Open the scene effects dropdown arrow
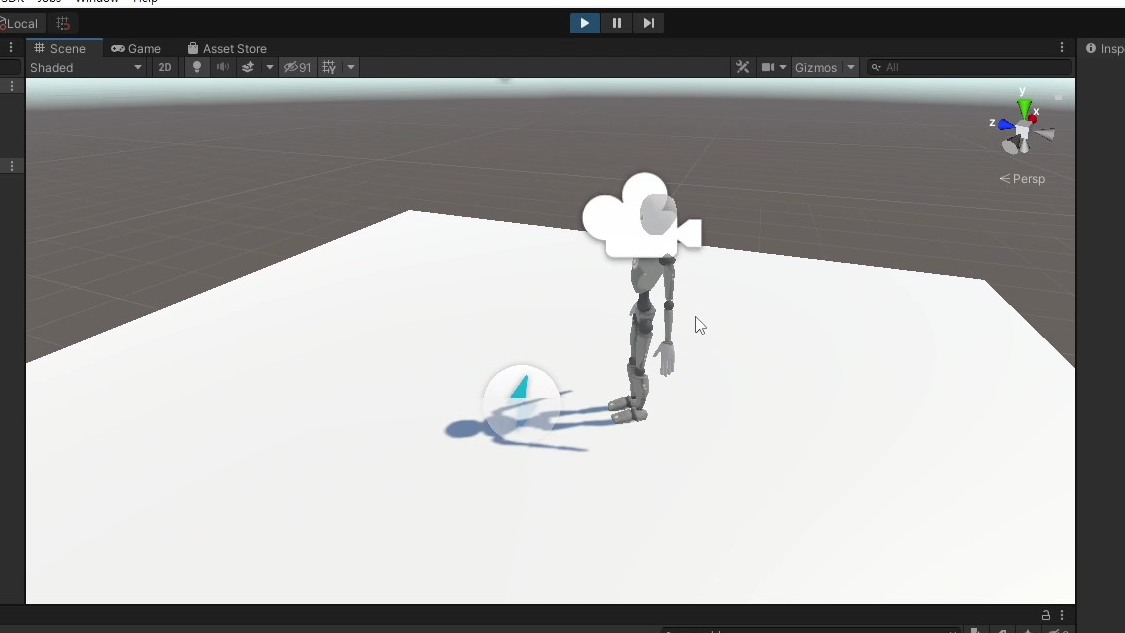Screen dimensions: 1125x633 click(270, 67)
